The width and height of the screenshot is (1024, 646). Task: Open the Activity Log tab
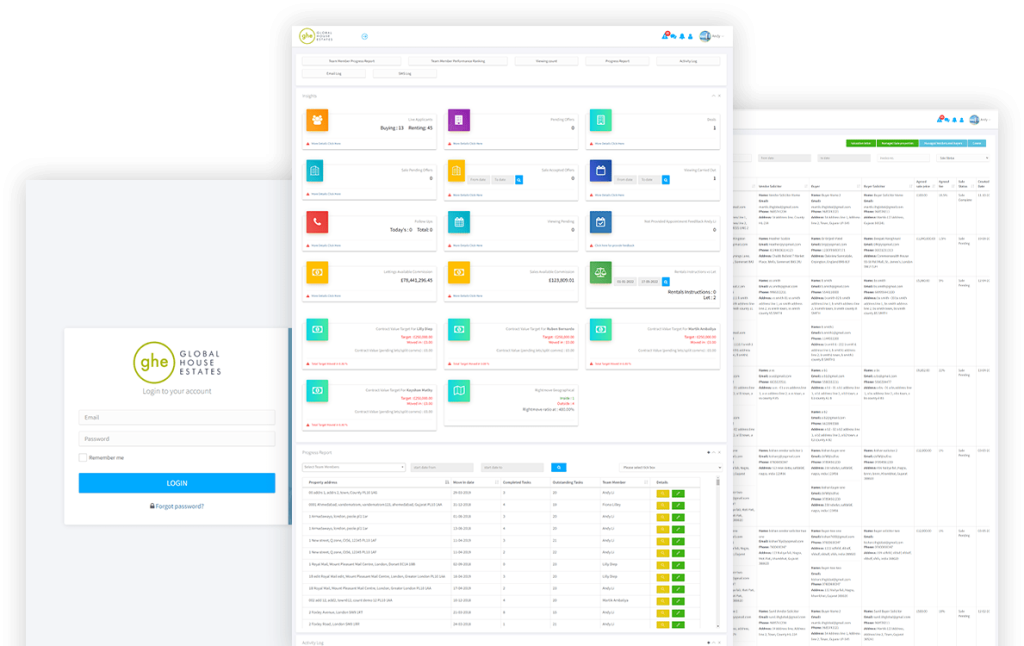[x=687, y=61]
